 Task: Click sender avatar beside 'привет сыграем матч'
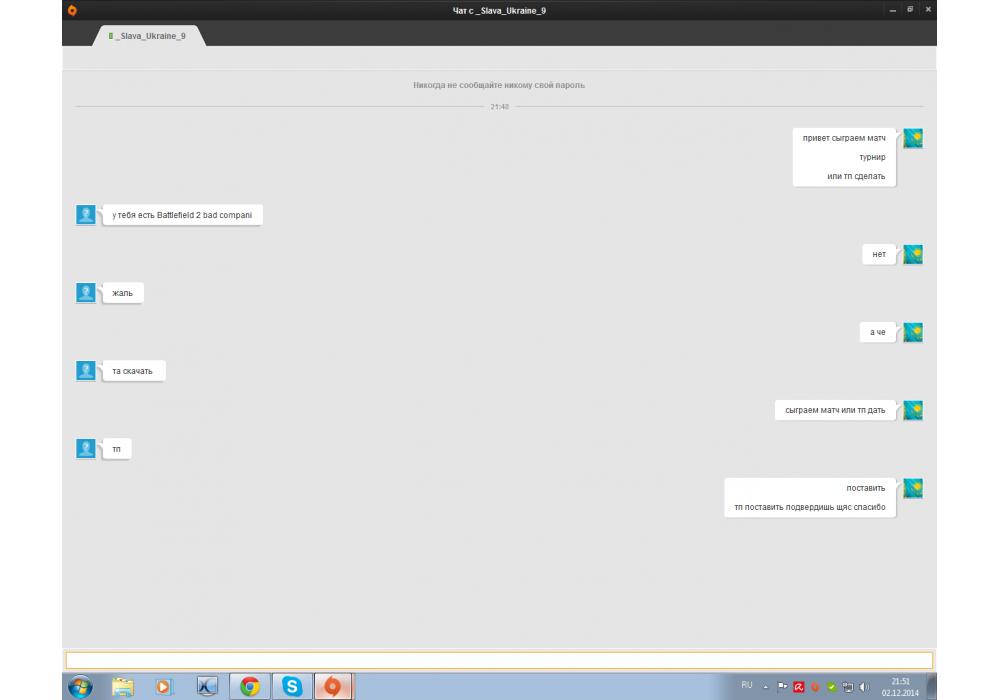pyautogui.click(x=912, y=138)
